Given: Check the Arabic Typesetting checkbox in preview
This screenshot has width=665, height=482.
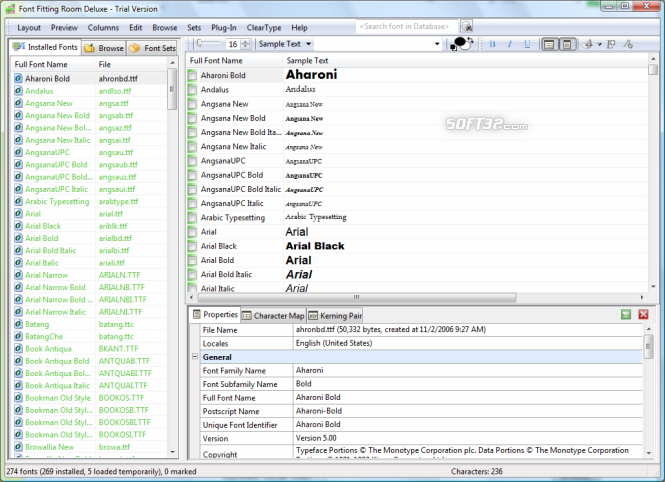Looking at the screenshot, I should (x=193, y=218).
